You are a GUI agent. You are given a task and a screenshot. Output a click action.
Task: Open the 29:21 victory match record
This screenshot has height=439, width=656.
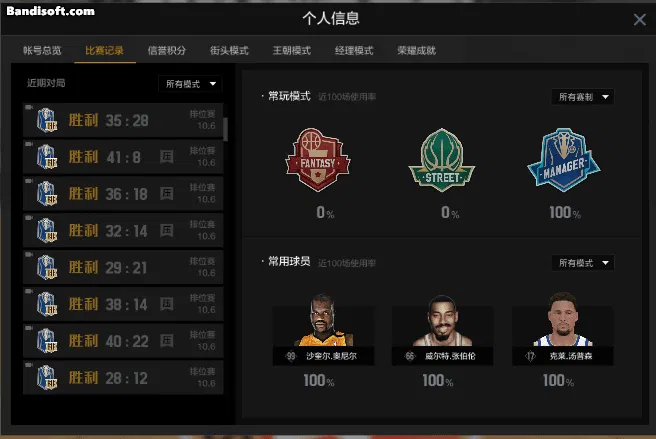(x=123, y=267)
